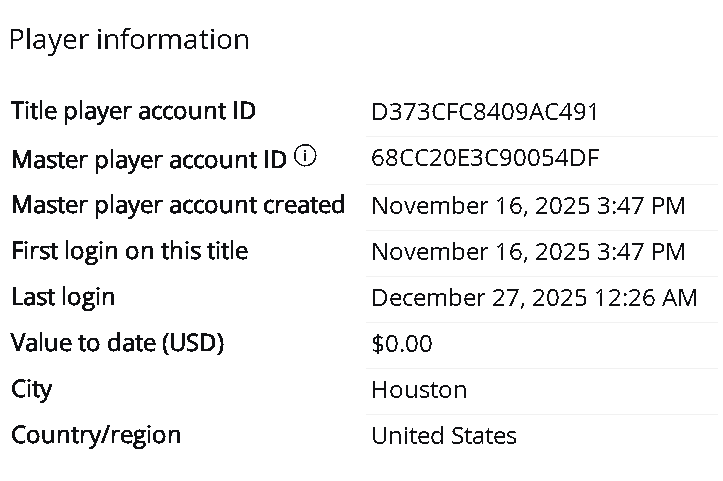Screen dimensions: 723x481
Task: Click the United States country value
Action: pos(444,436)
